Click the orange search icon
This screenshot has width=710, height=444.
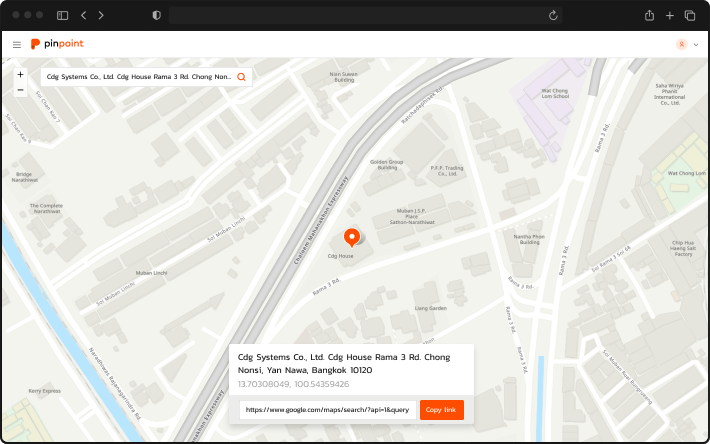[241, 77]
